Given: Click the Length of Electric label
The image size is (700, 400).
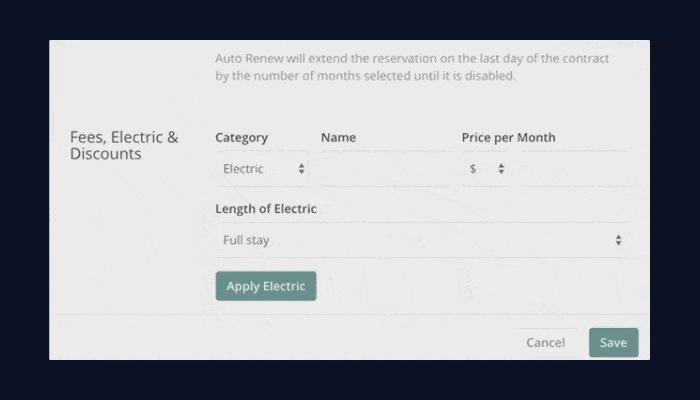Looking at the screenshot, I should (266, 209).
